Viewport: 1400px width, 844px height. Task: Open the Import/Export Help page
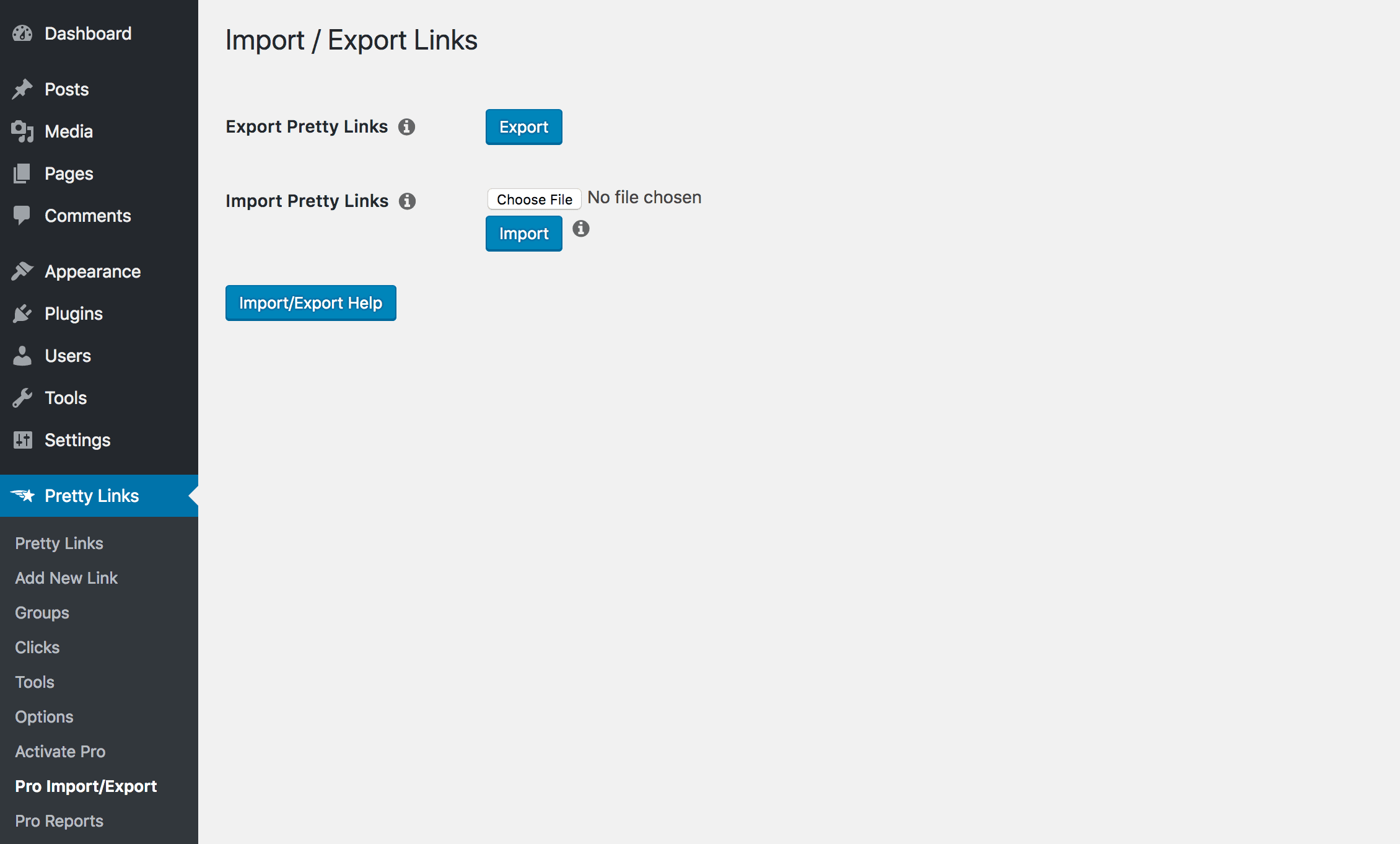click(x=310, y=303)
